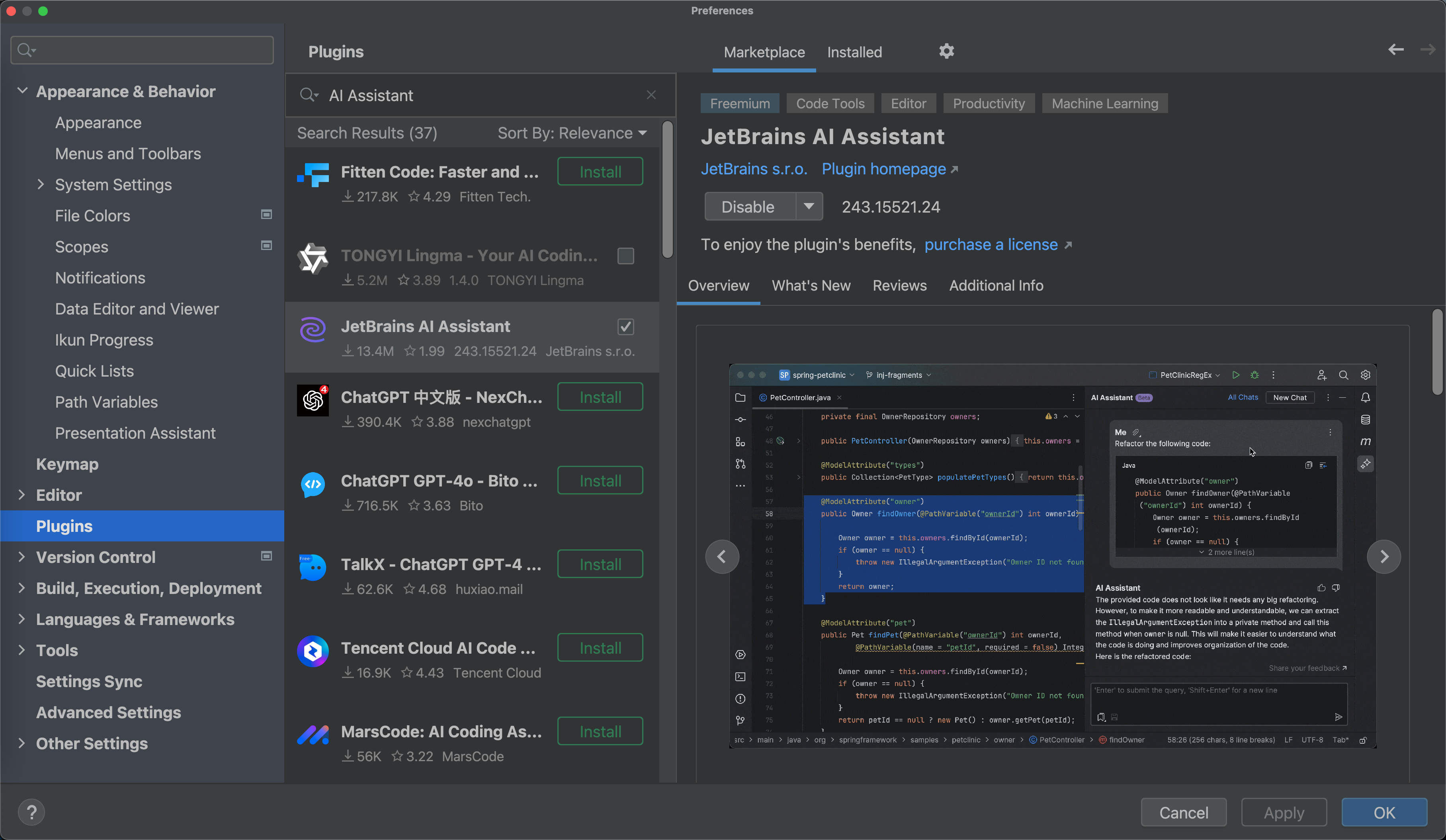Viewport: 1446px width, 840px height.
Task: Expand the System Settings tree item
Action: (39, 184)
